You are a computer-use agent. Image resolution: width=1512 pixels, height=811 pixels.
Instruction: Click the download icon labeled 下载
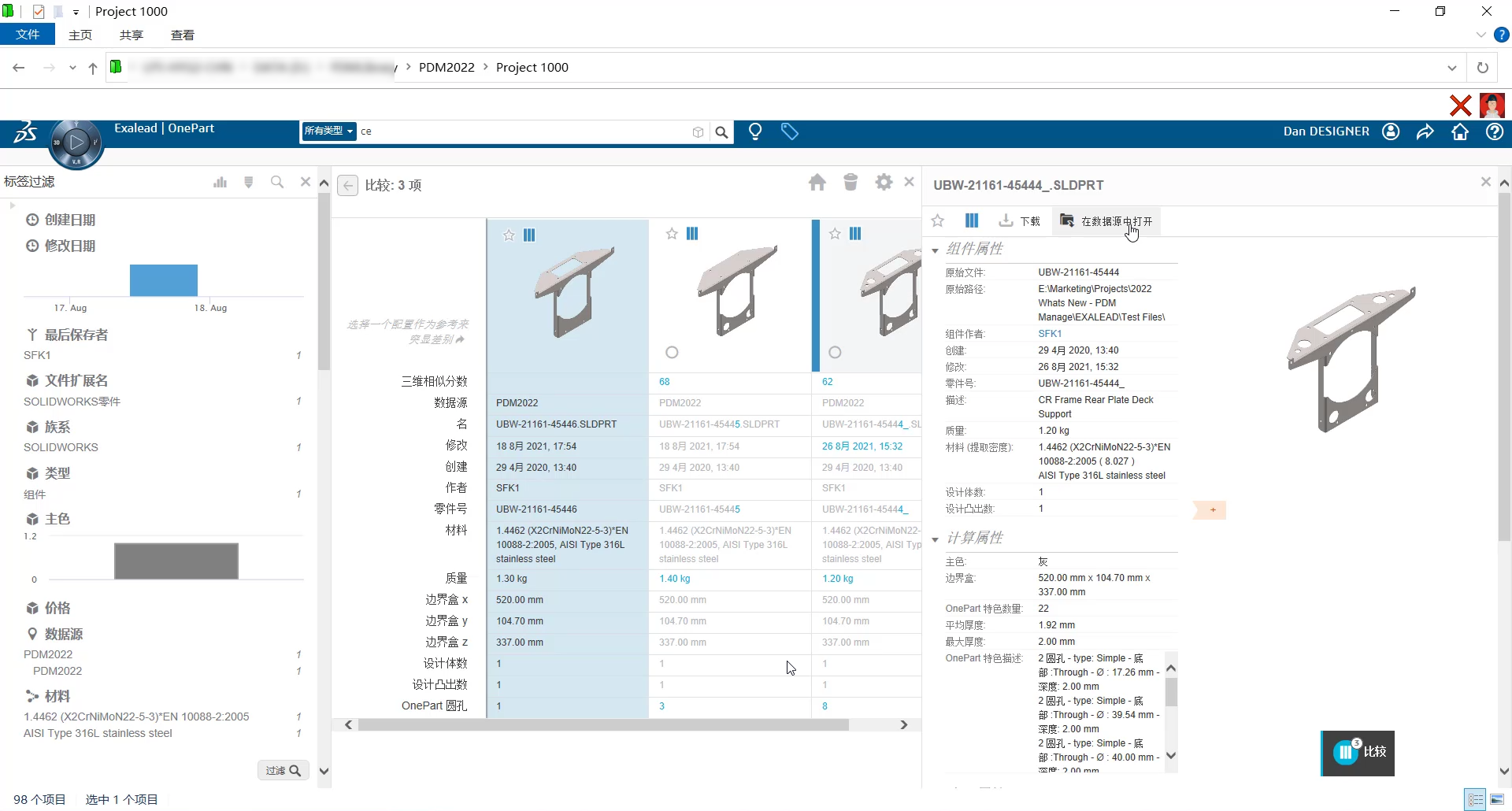(x=1020, y=221)
